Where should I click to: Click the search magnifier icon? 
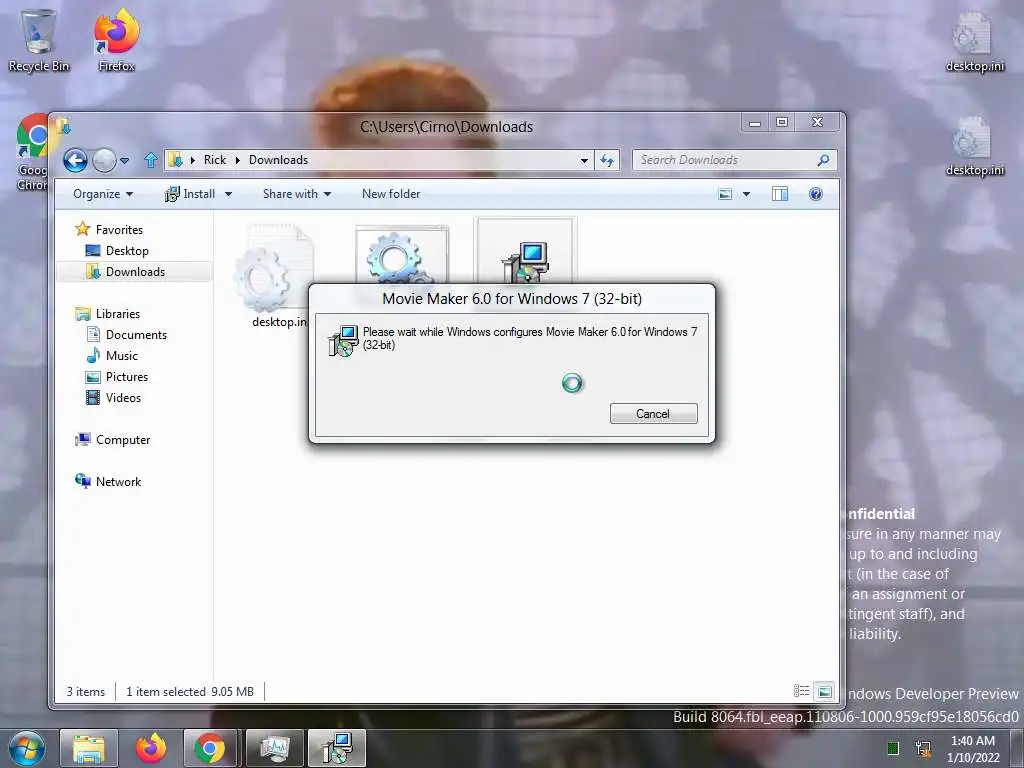point(824,160)
